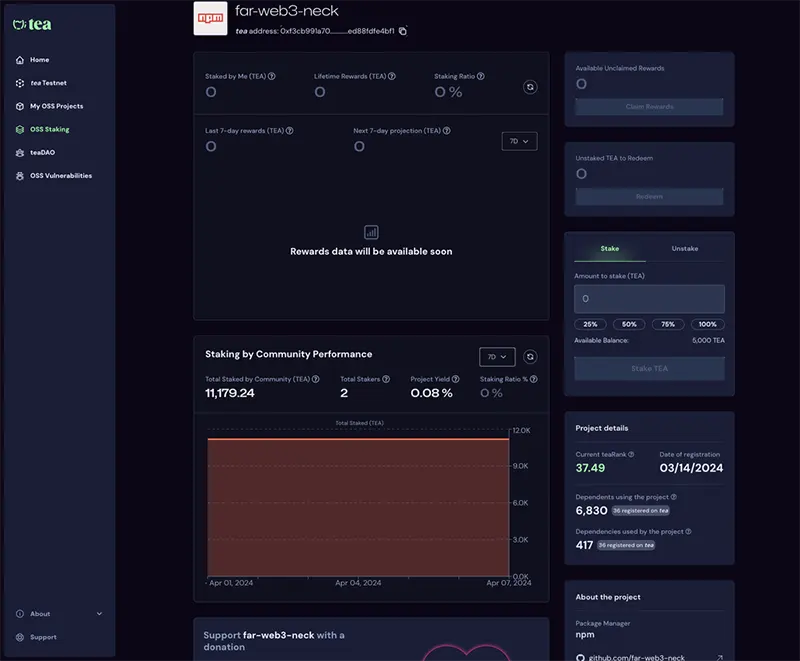
Task: Refresh the rewards stats panel
Action: tap(530, 87)
